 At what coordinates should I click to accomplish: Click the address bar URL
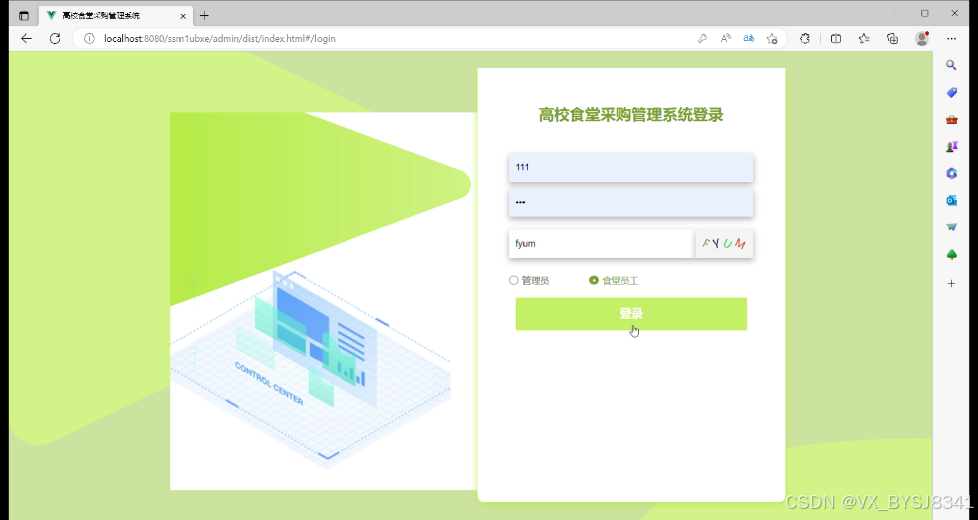coord(220,39)
